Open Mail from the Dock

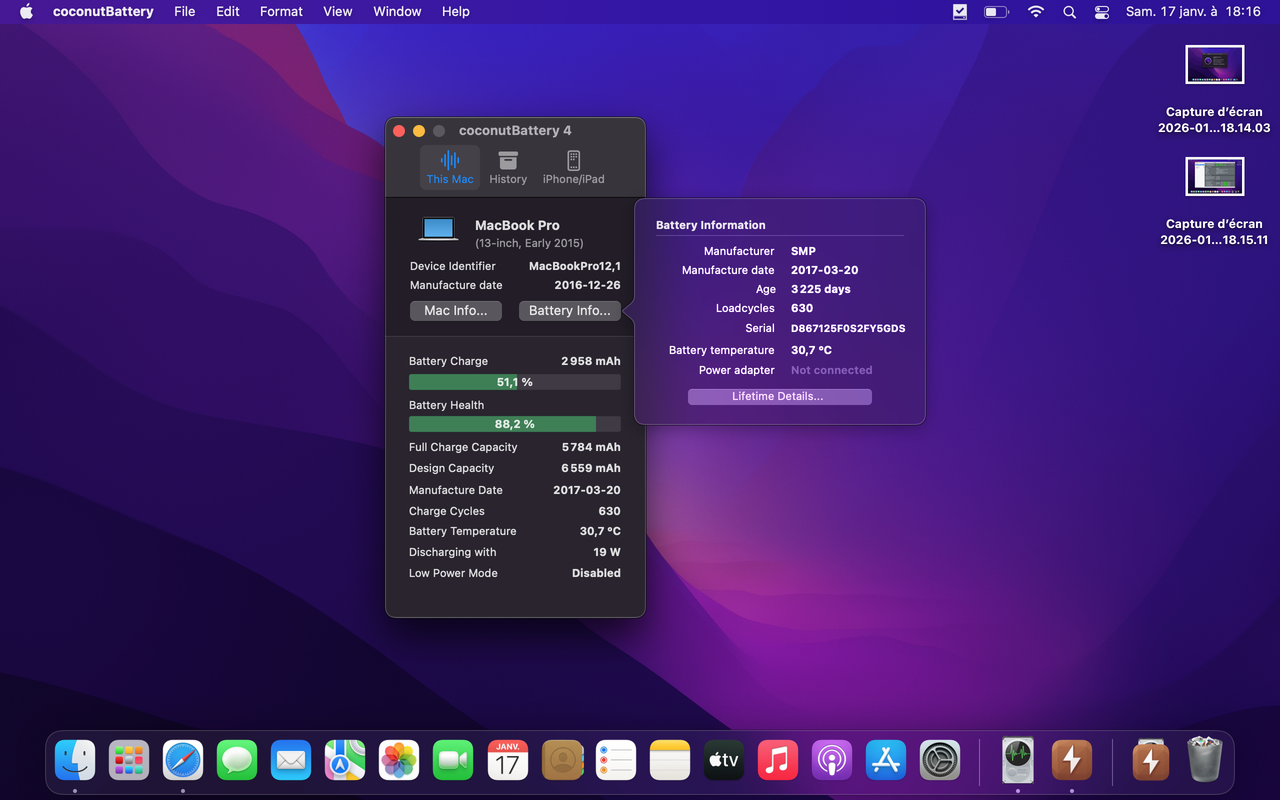click(291, 760)
